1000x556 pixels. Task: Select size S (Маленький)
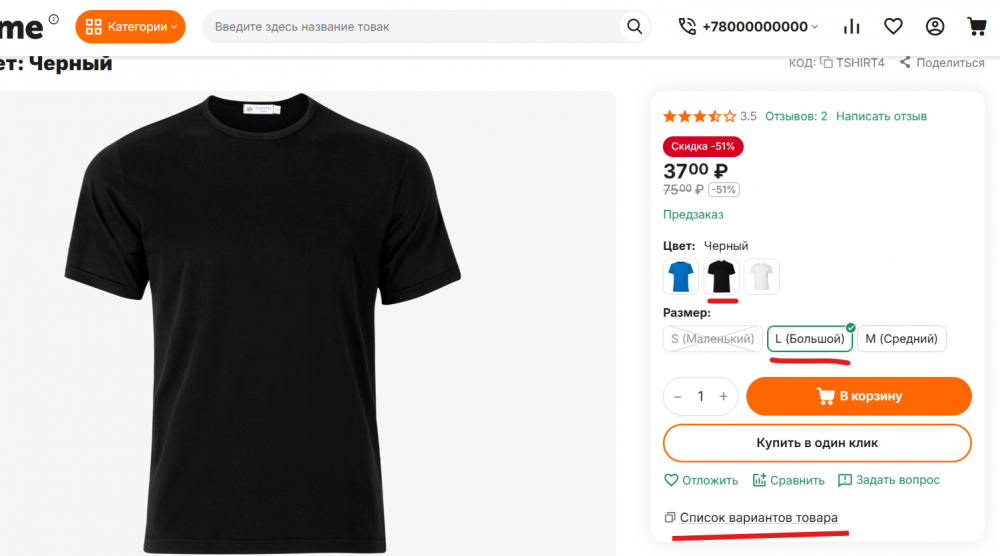(x=712, y=339)
